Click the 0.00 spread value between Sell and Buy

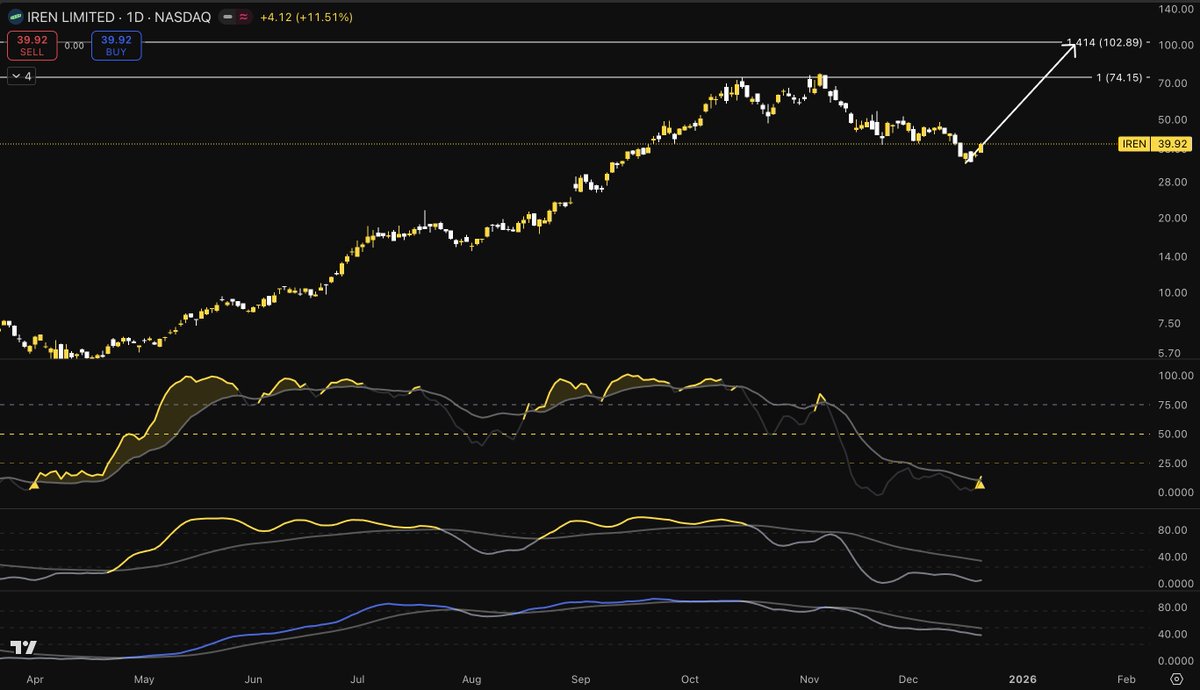pos(74,45)
